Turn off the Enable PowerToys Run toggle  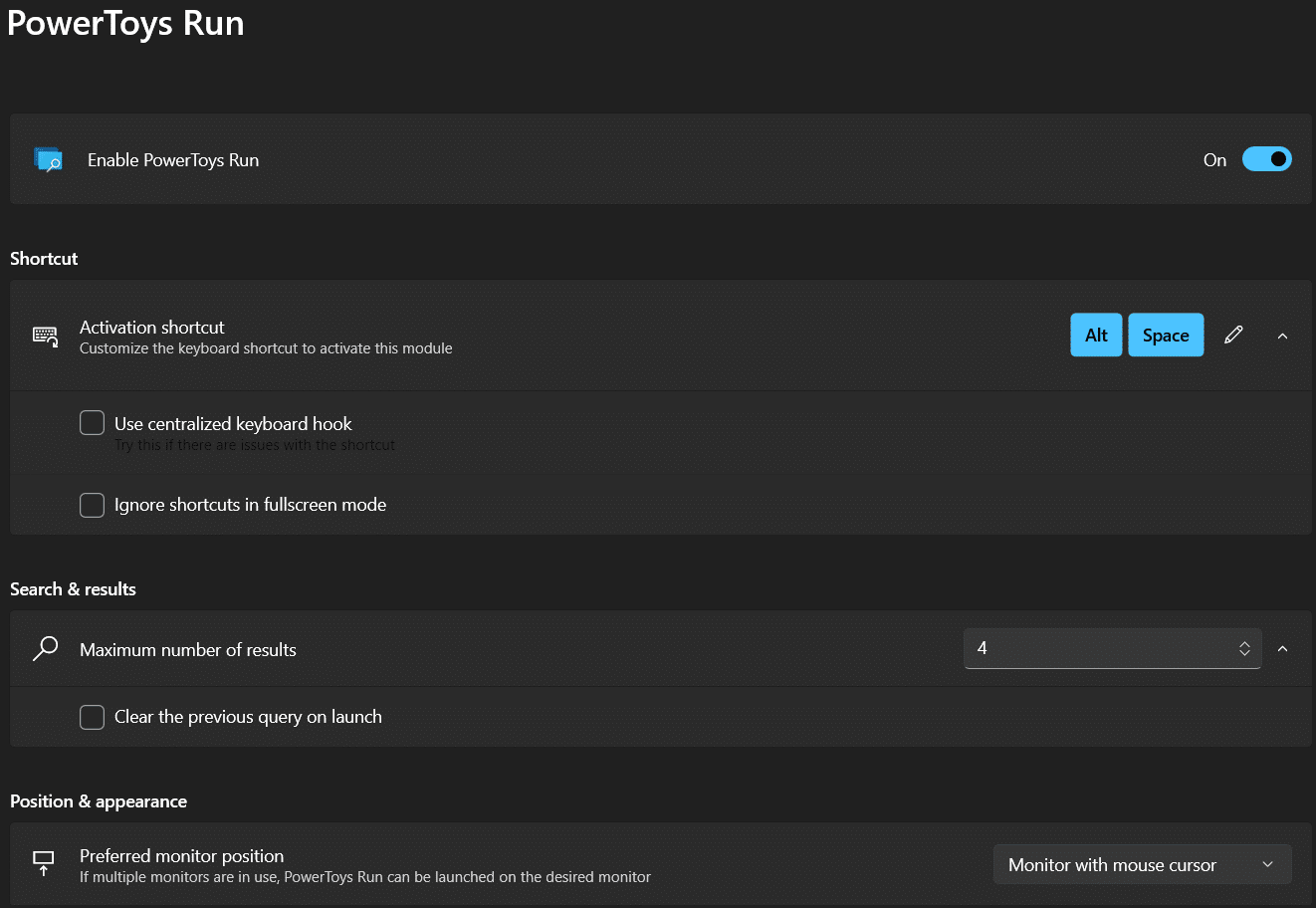pos(1266,159)
